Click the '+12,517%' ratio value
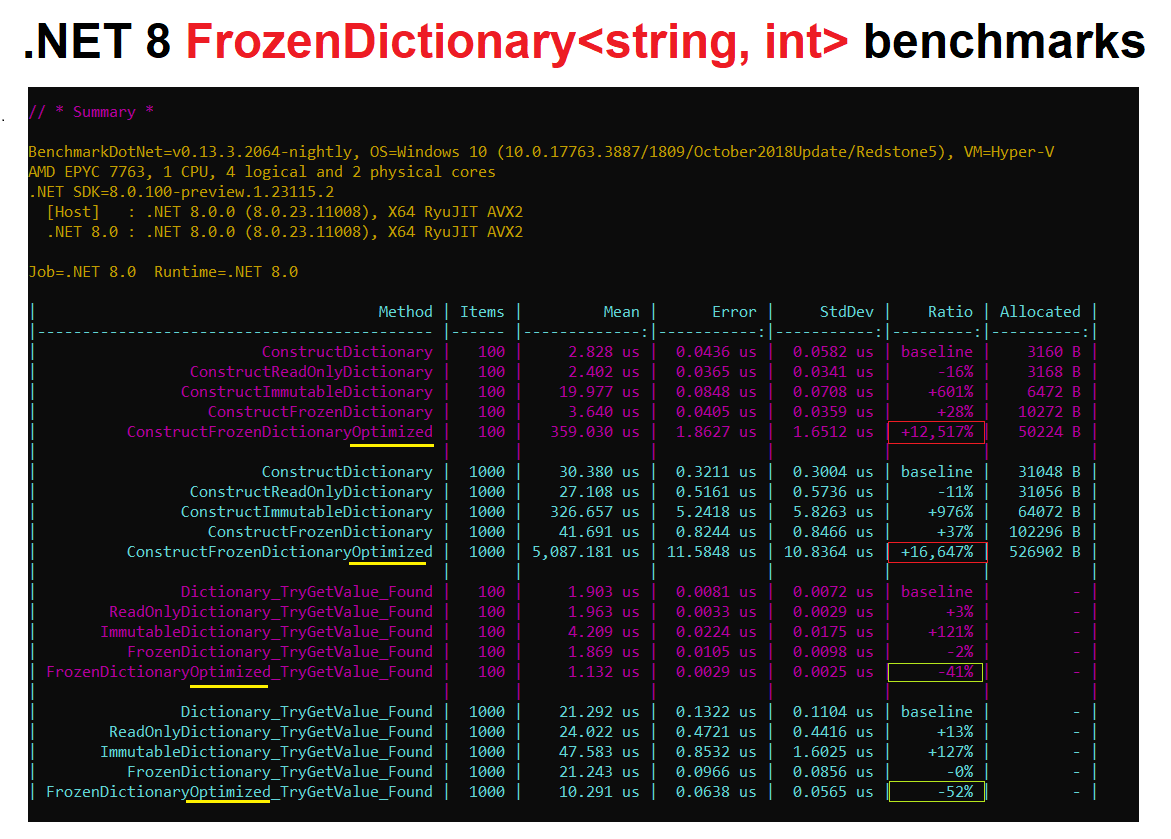This screenshot has height=839, width=1171. 937,433
